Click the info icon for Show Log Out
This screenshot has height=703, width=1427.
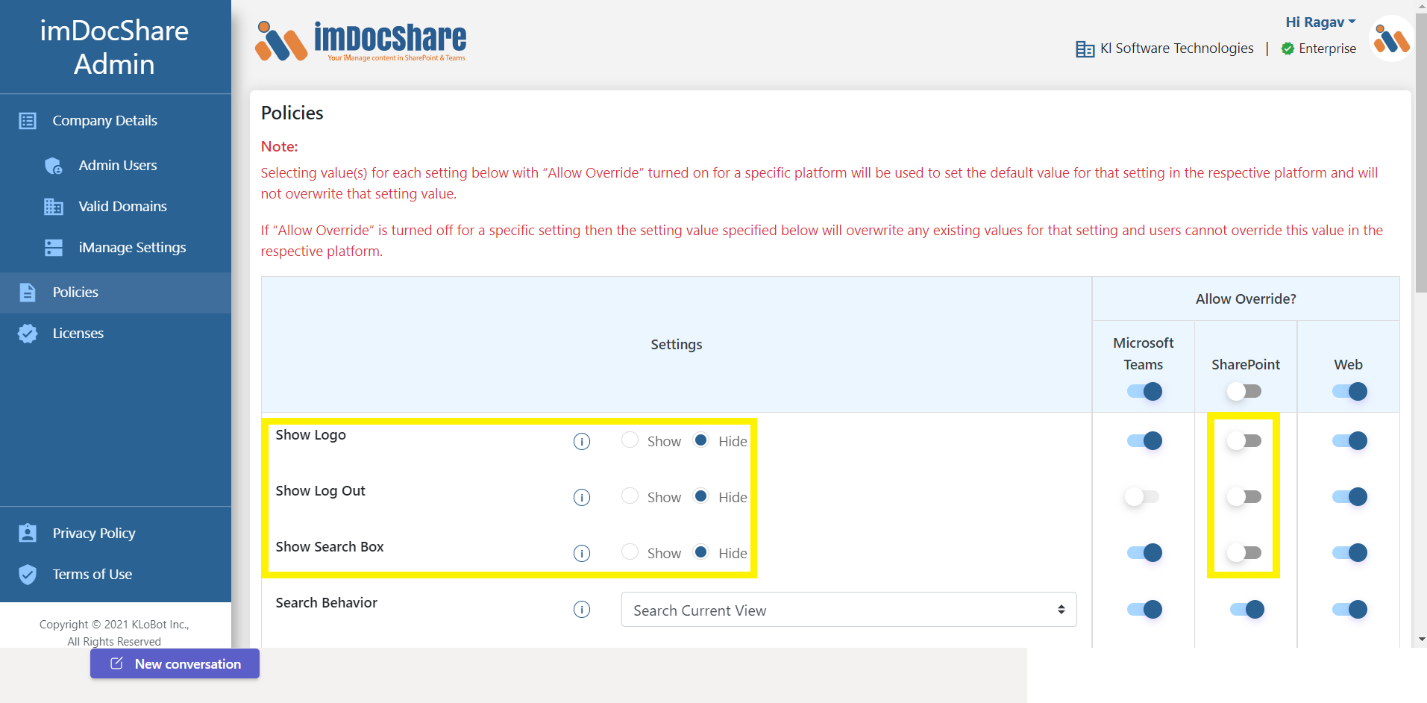[x=582, y=497]
